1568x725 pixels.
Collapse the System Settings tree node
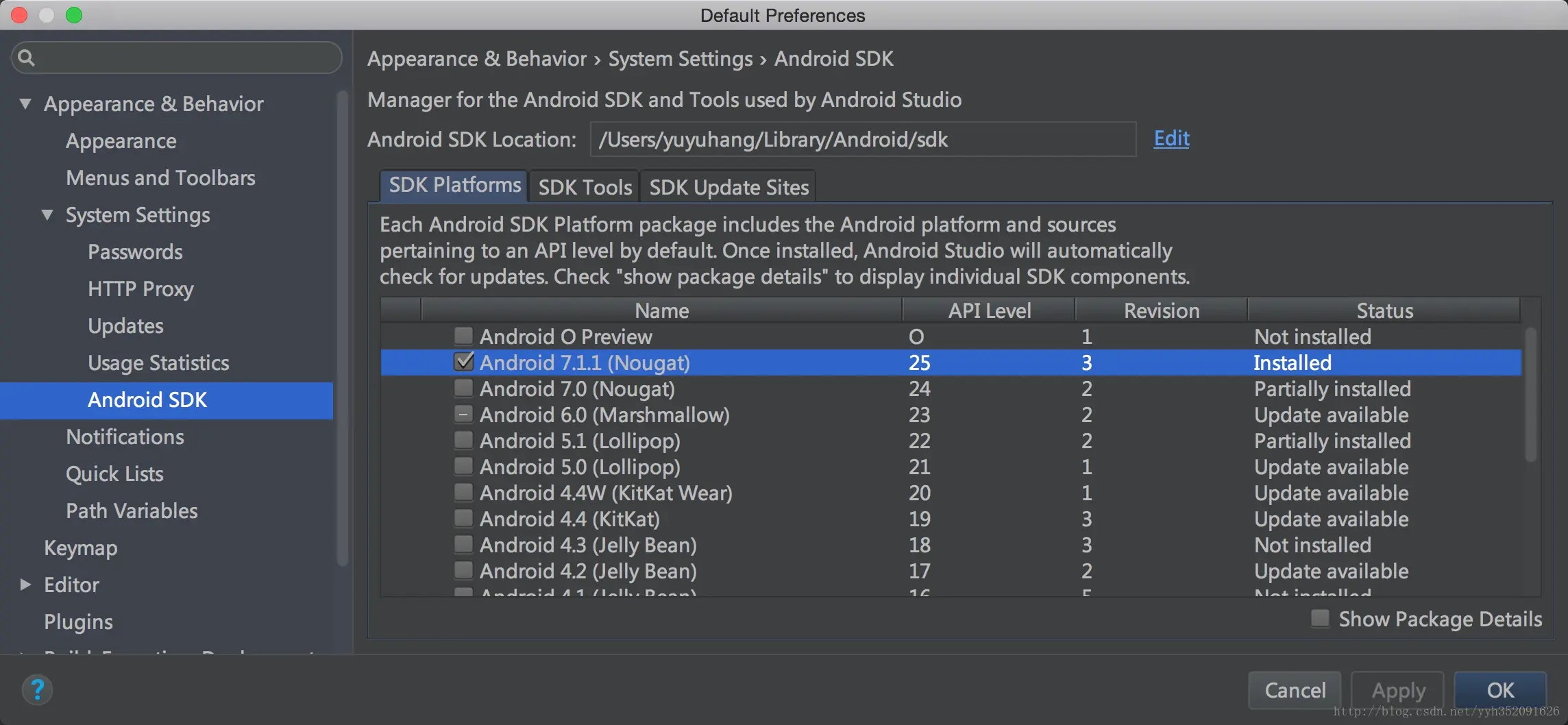click(47, 214)
